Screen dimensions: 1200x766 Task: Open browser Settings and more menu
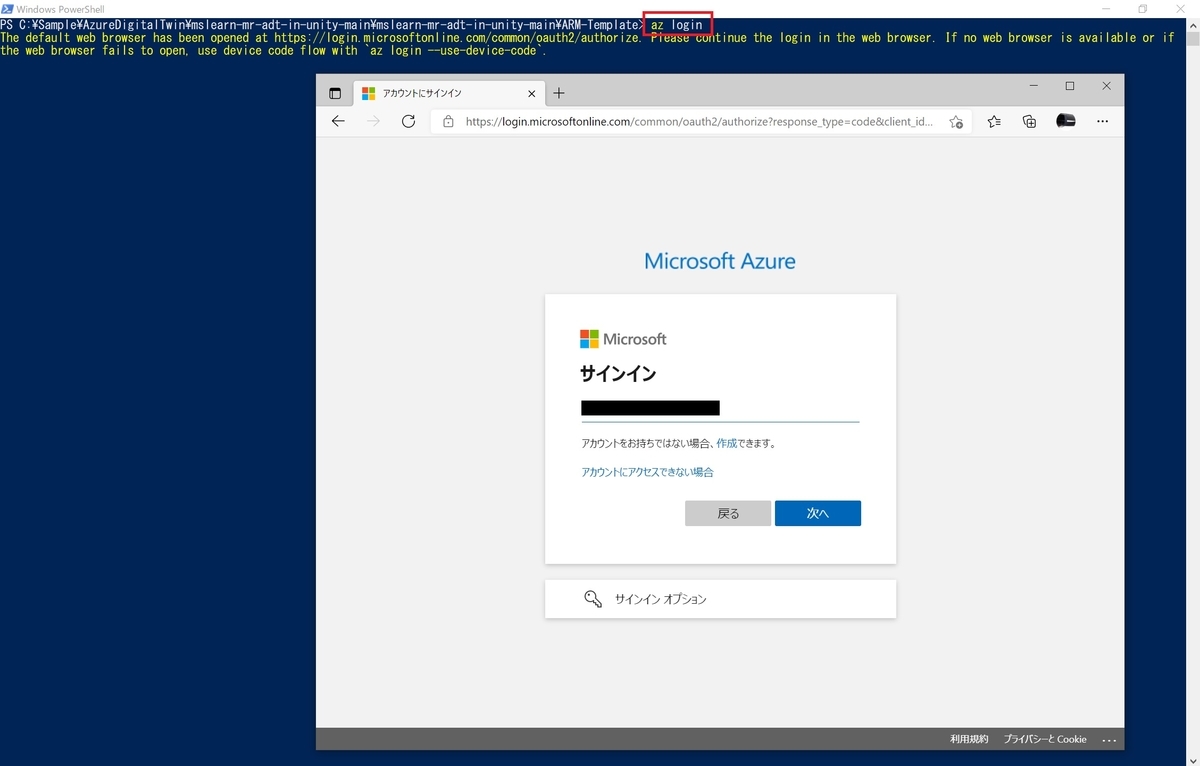point(1102,121)
